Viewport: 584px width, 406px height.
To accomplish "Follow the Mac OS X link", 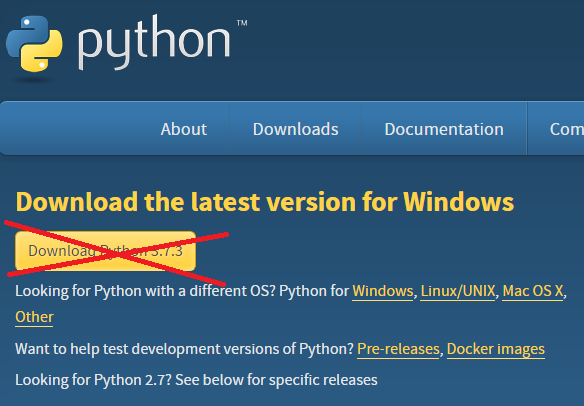I will [533, 291].
